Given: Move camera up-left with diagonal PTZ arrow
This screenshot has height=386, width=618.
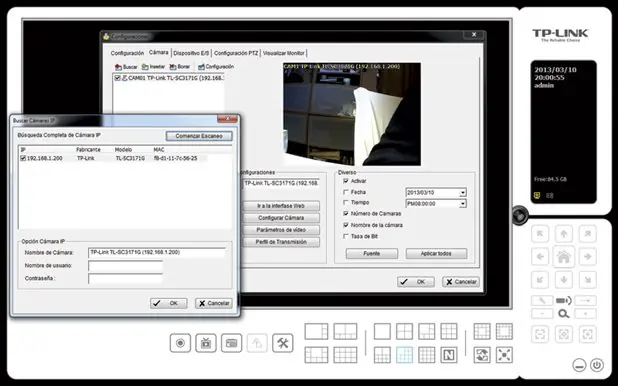Looking at the screenshot, I should point(540,234).
